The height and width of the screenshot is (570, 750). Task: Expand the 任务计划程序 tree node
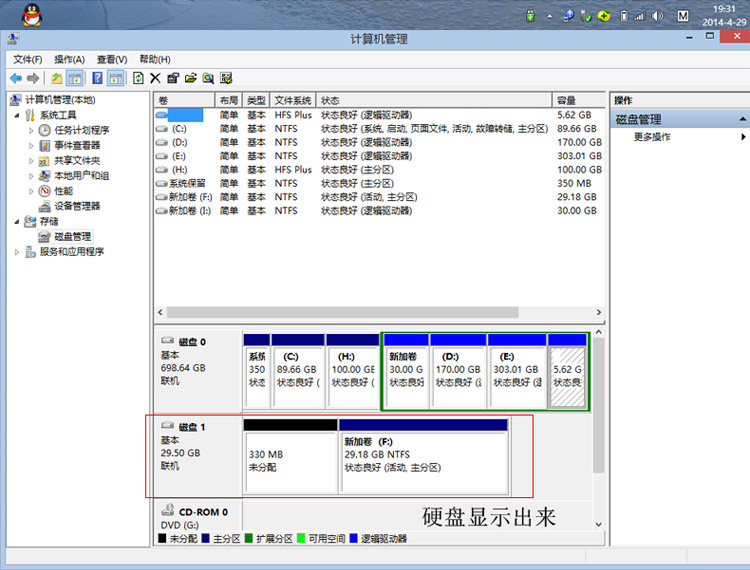[x=31, y=131]
